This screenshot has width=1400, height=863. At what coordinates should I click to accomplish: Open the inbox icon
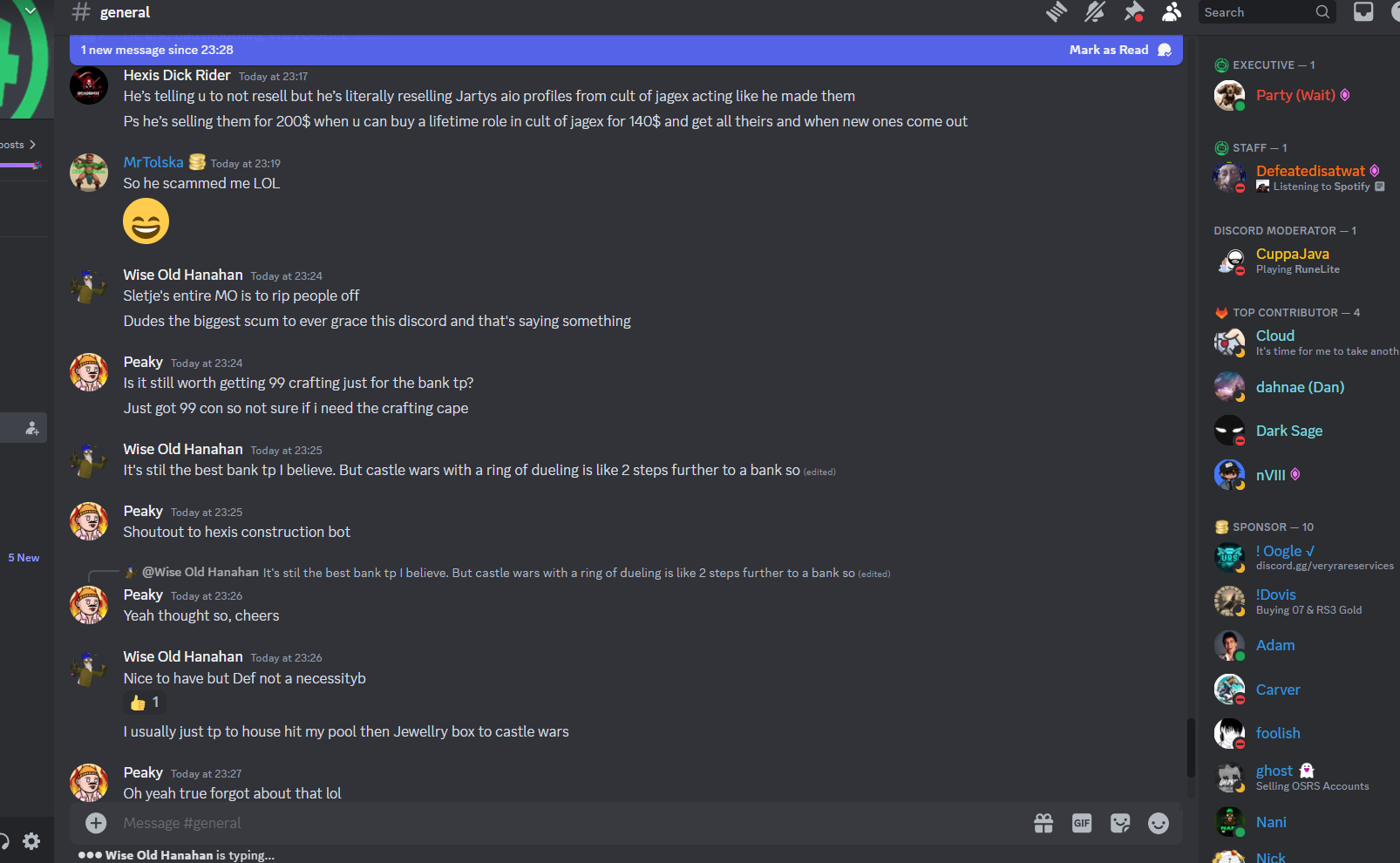pos(1363,12)
